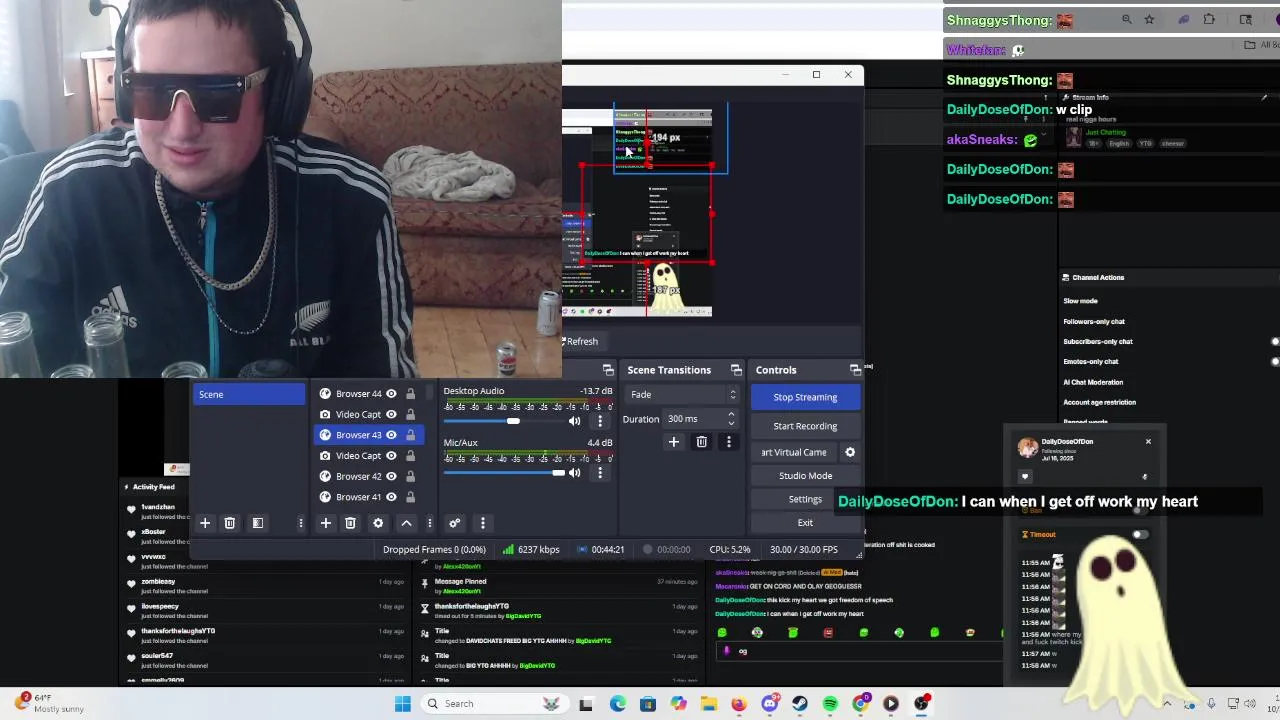Viewport: 1280px width, 720px height.
Task: Move selected source up arrow
Action: pyautogui.click(x=406, y=523)
